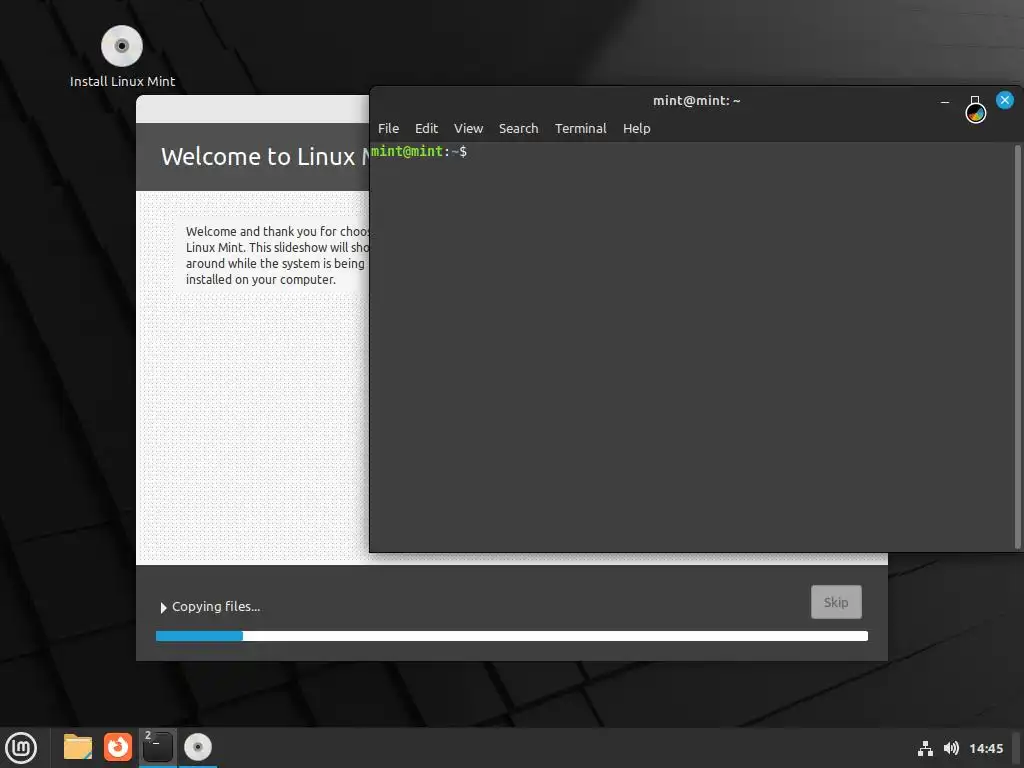This screenshot has width=1024, height=768.
Task: Expand the Copying files details arrow
Action: [163, 608]
